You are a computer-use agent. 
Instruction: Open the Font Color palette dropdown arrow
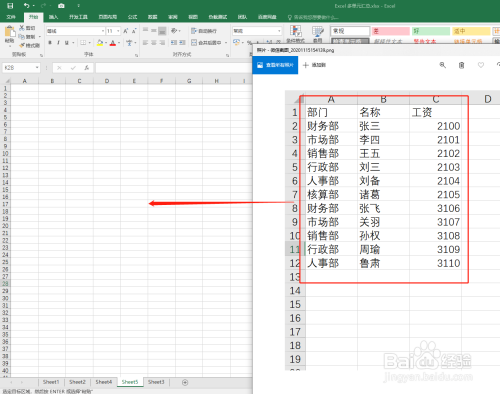[x=119, y=43]
